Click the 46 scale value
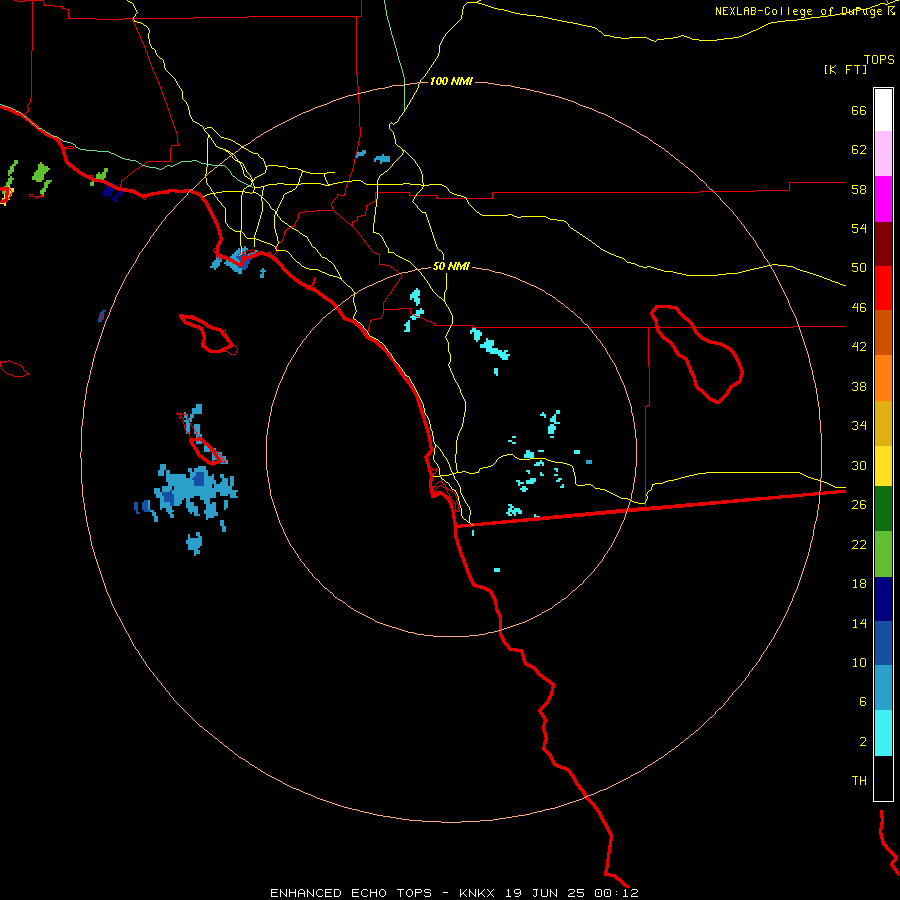Viewport: 900px width, 900px height. (x=859, y=308)
